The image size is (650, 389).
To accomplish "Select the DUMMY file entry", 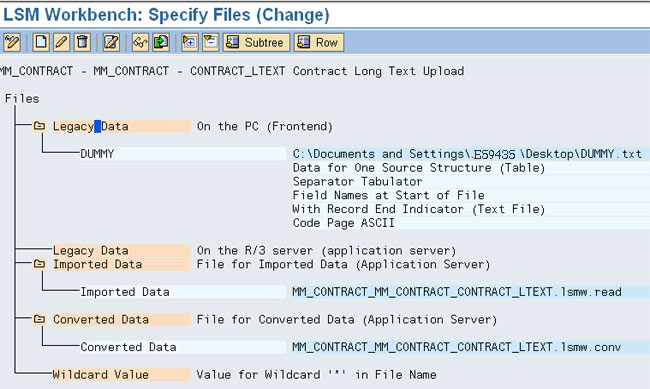I will pos(182,154).
